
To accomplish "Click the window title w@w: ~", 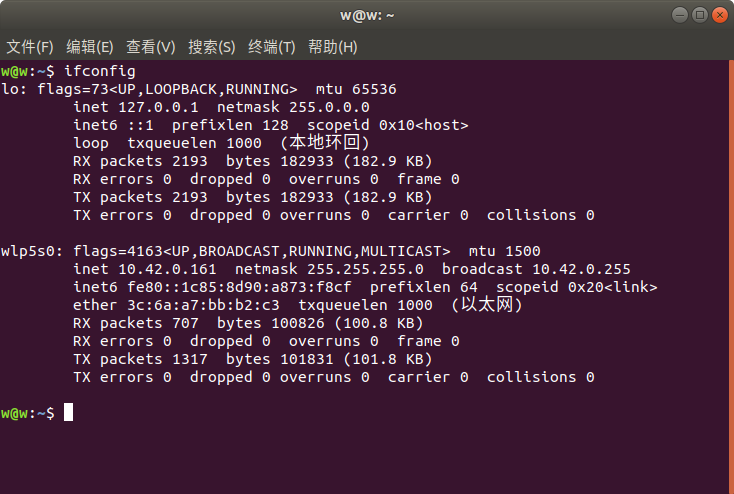I will pos(367,15).
